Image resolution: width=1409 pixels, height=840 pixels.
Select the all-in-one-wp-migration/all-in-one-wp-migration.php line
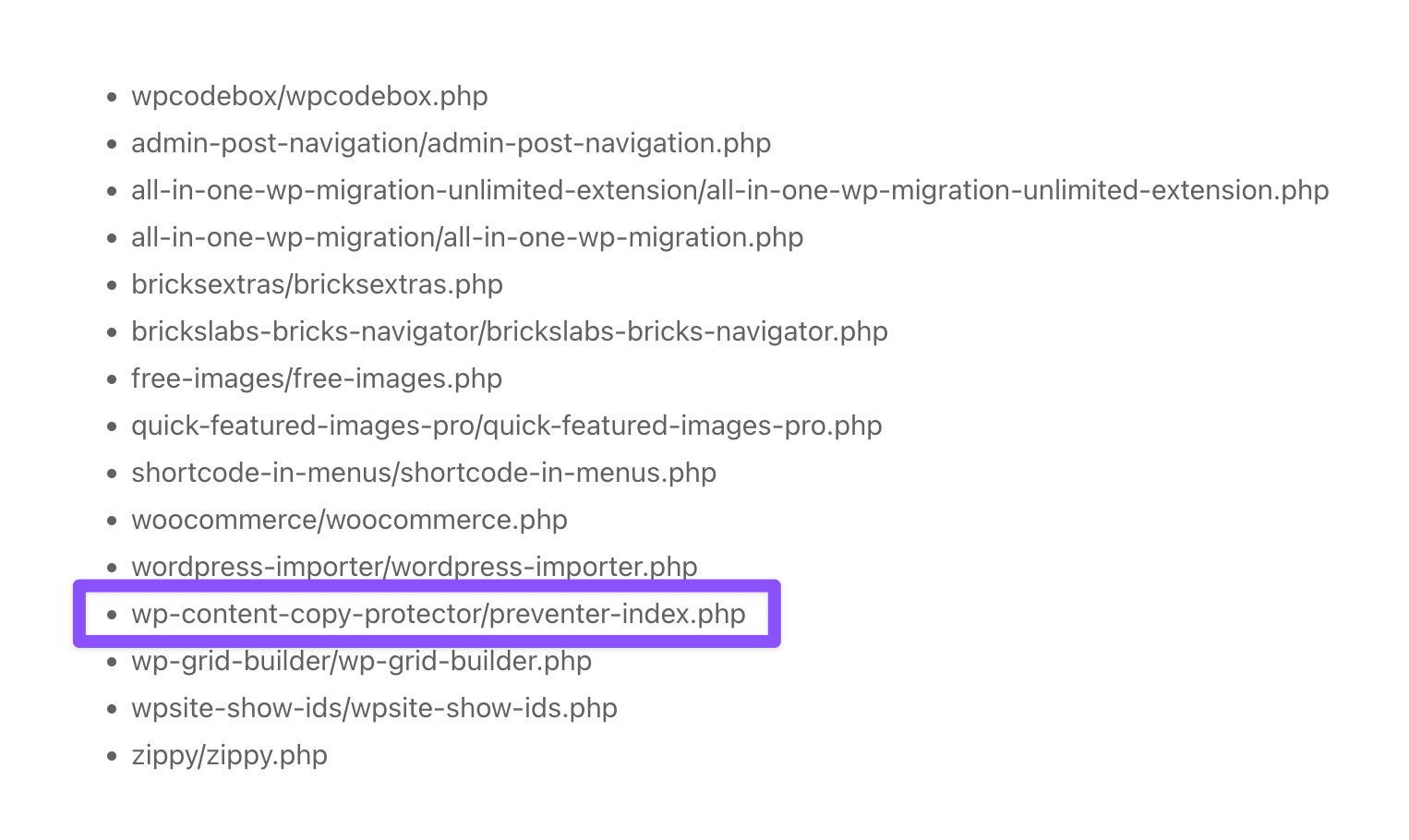pyautogui.click(x=467, y=237)
